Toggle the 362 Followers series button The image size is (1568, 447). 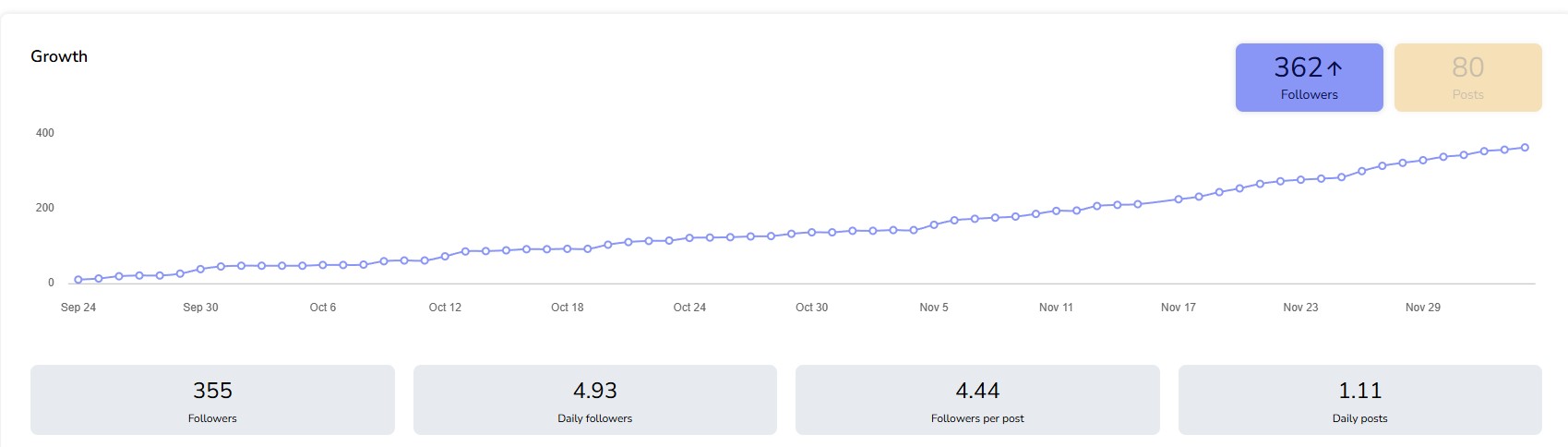[1309, 78]
